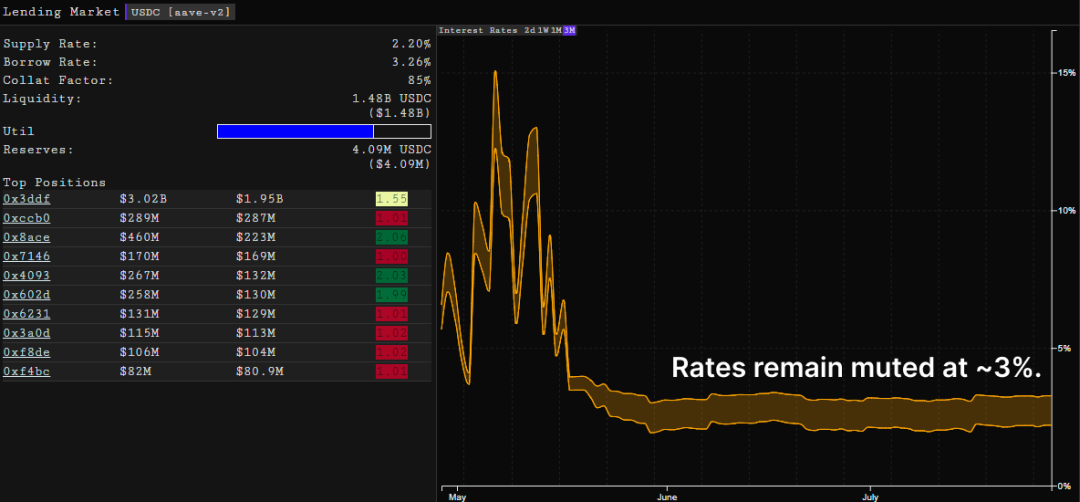Select the 3M chart range
1080x502 pixels.
pos(569,30)
